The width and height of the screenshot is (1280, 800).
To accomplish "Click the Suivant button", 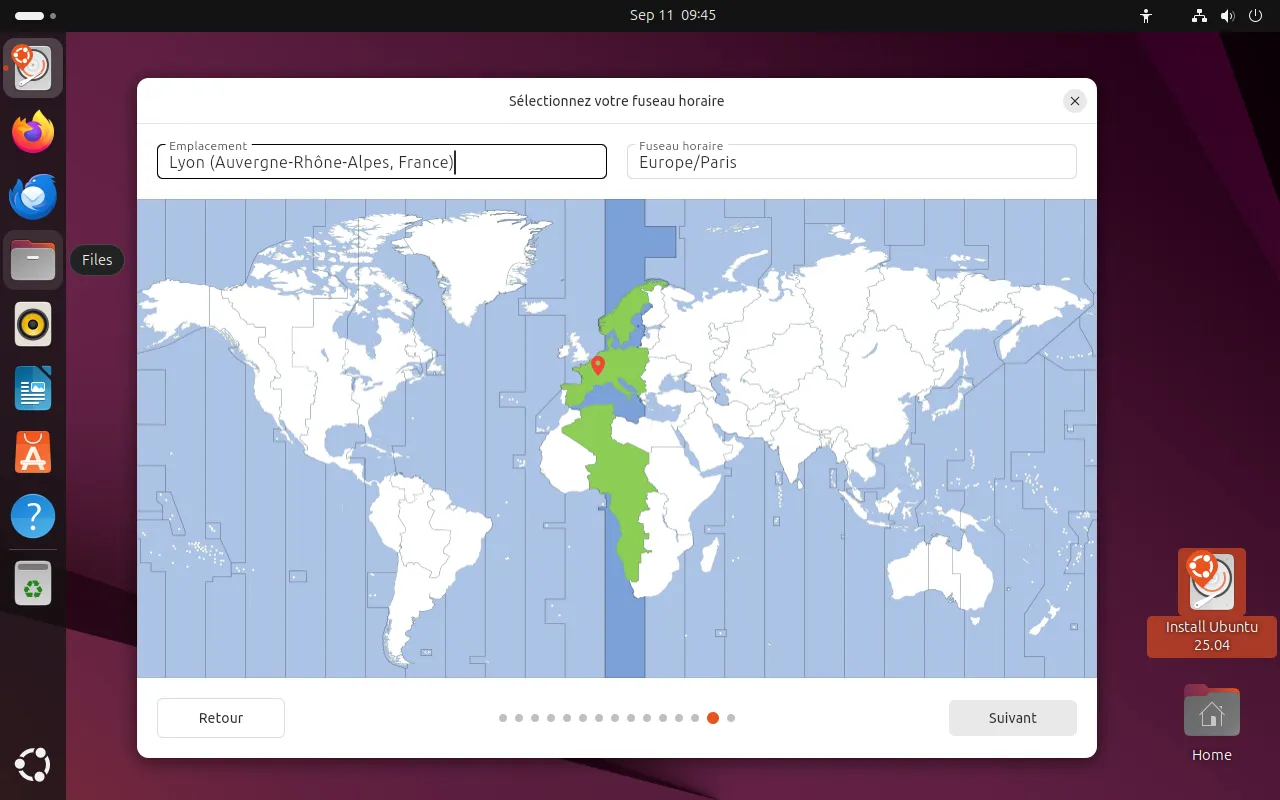I will tap(1012, 718).
